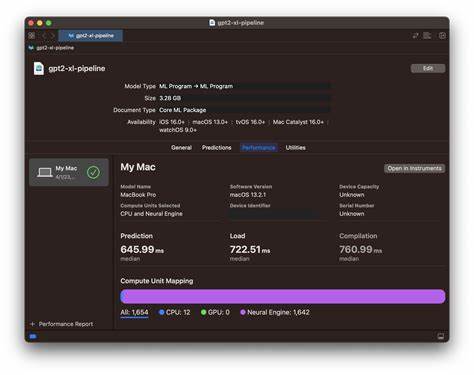Click the Load 722.51 ms value

tap(250, 250)
